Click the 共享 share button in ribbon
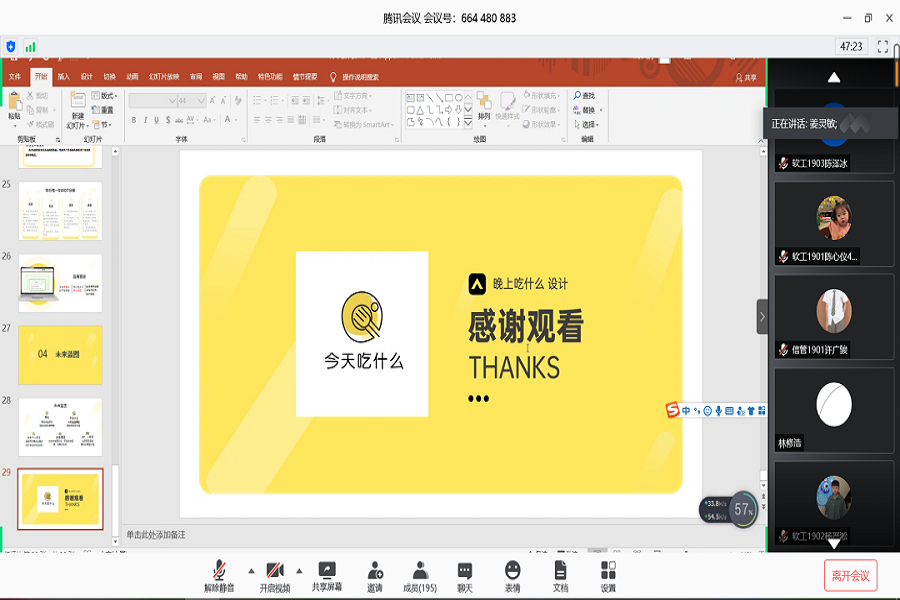Viewport: 900px width, 600px height. pos(746,77)
